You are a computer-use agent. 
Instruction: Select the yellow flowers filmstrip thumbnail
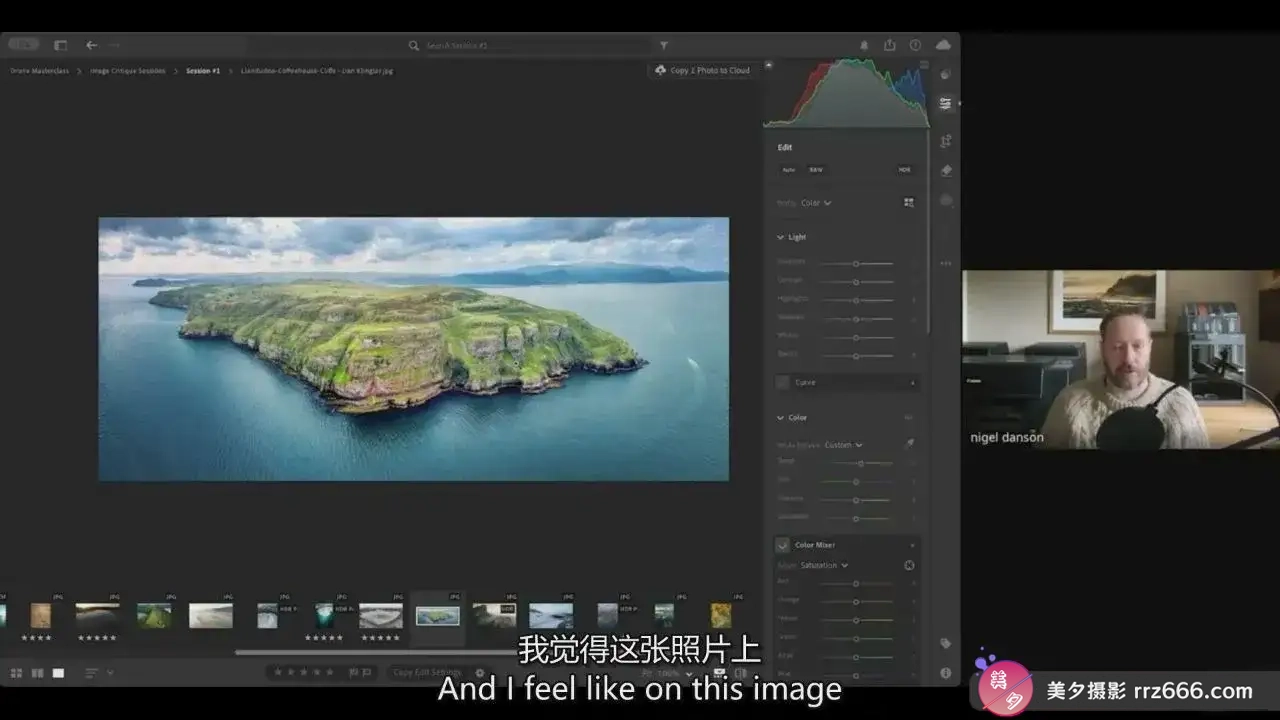[x=721, y=615]
